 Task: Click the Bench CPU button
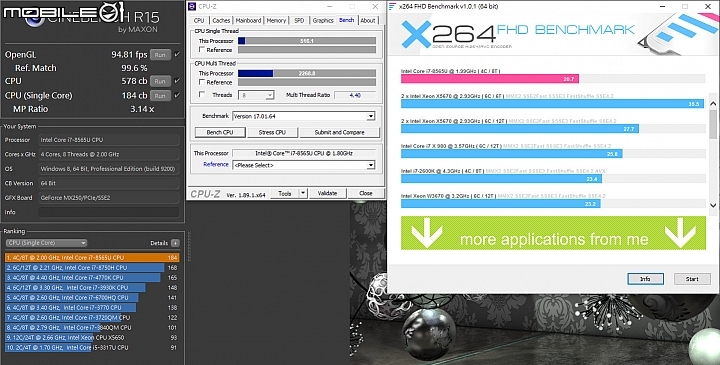pyautogui.click(x=220, y=132)
